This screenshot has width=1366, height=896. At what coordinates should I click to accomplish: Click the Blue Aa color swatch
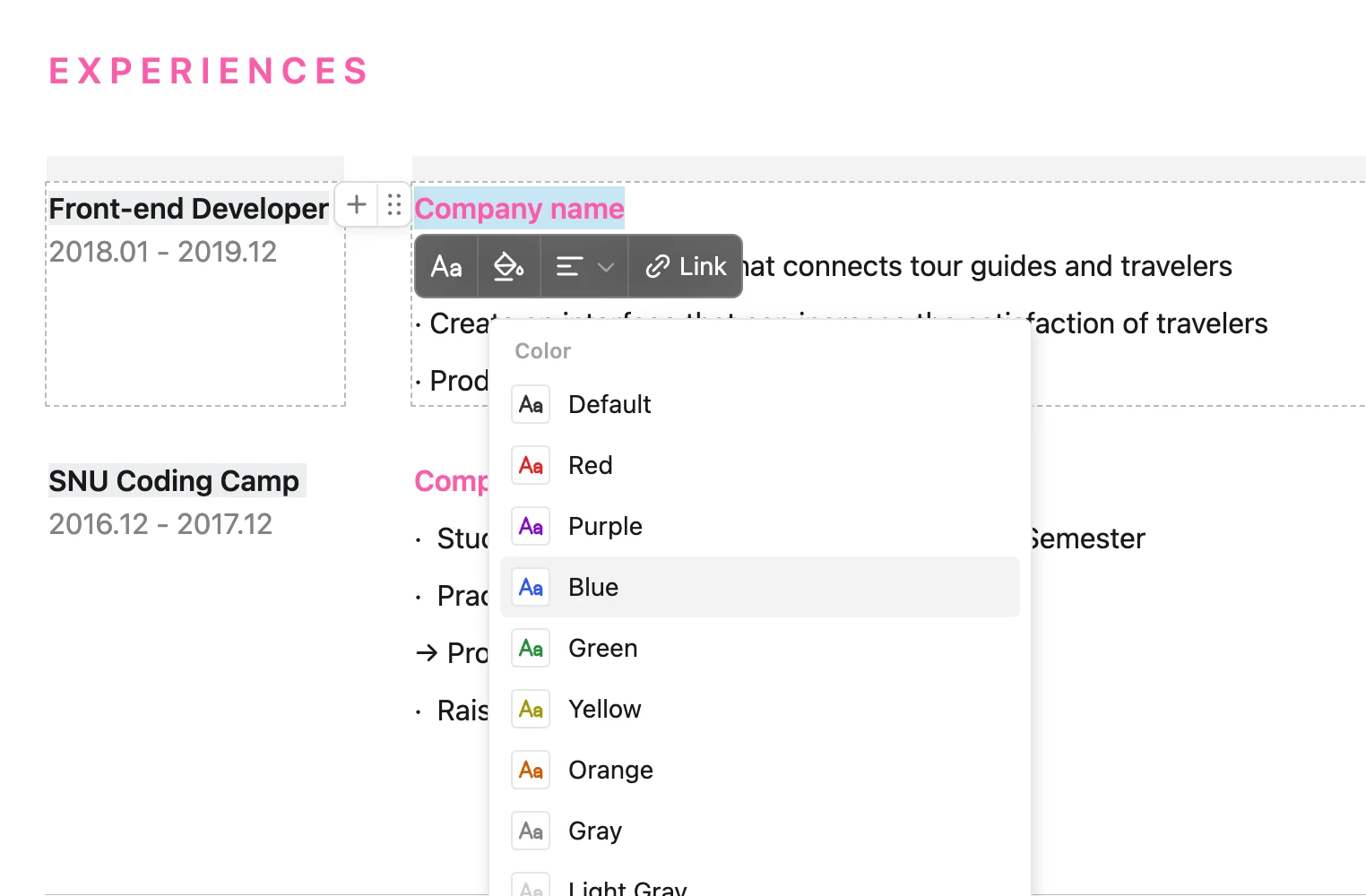click(531, 587)
